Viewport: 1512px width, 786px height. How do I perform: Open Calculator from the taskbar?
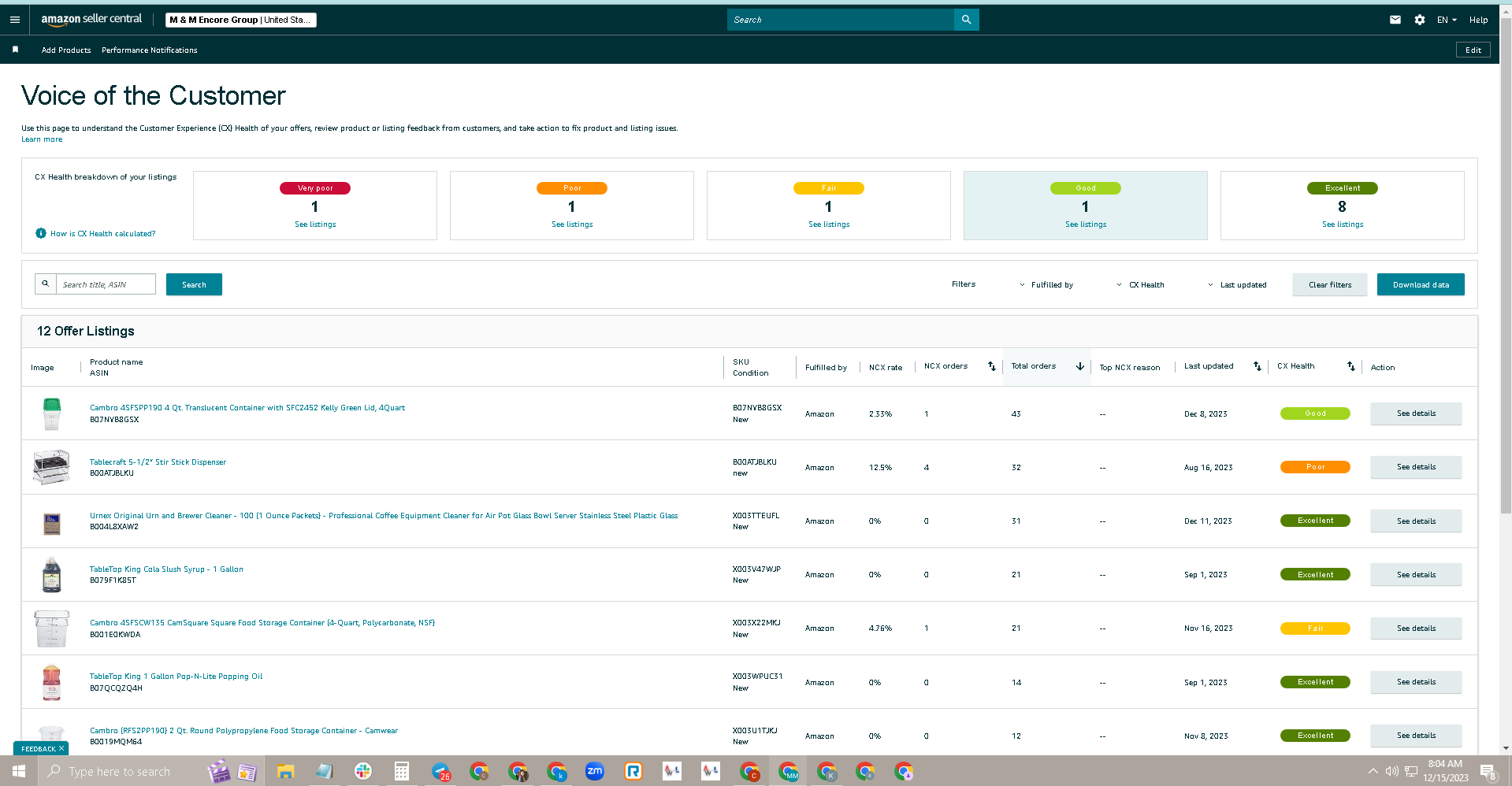tap(402, 771)
